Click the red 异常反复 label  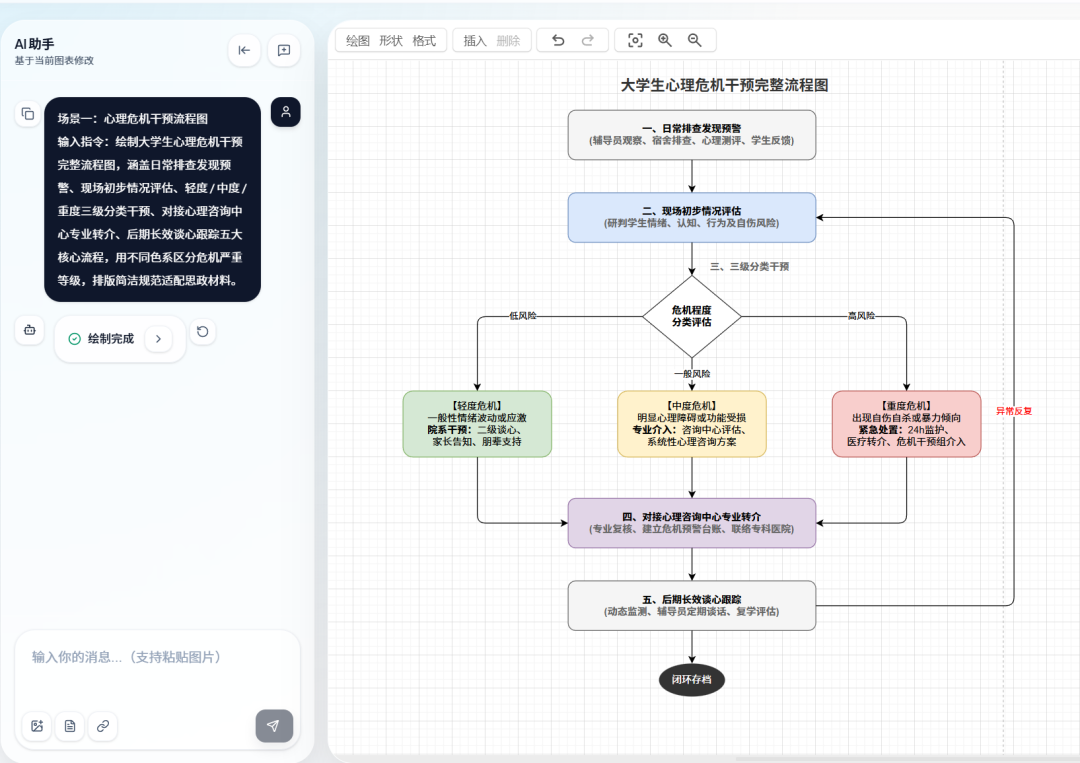click(x=1014, y=411)
